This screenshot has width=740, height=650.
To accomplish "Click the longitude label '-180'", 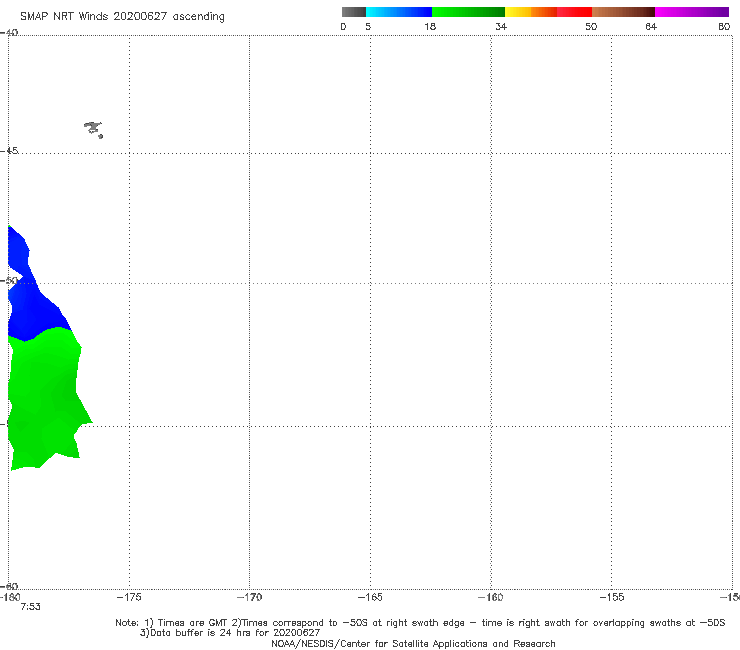I will pyautogui.click(x=10, y=597).
